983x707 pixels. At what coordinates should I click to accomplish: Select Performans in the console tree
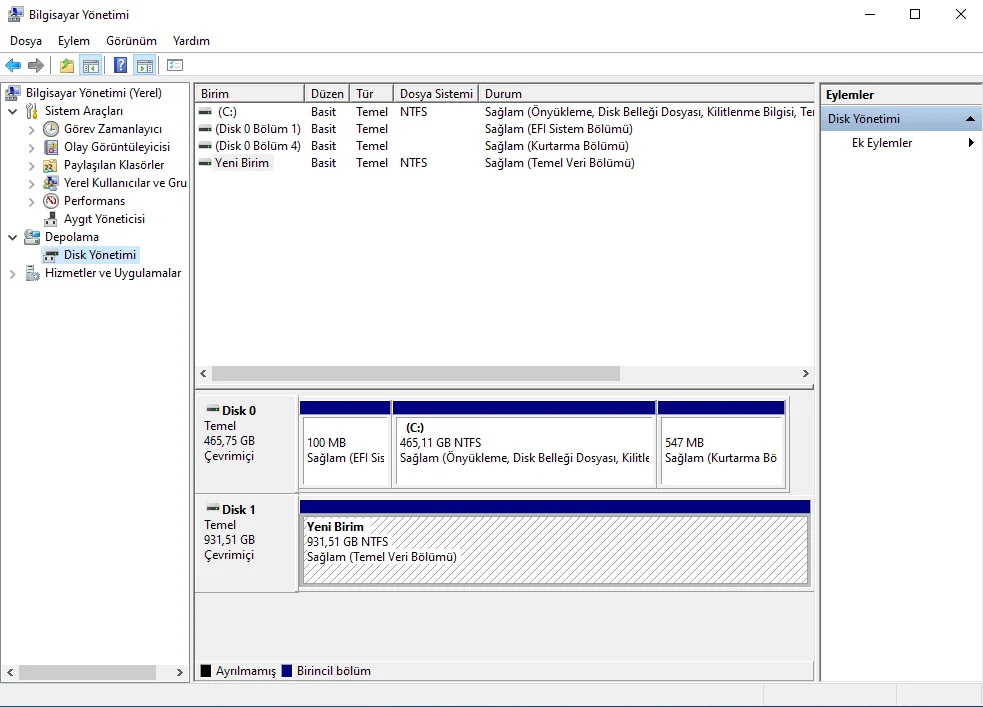[94, 201]
